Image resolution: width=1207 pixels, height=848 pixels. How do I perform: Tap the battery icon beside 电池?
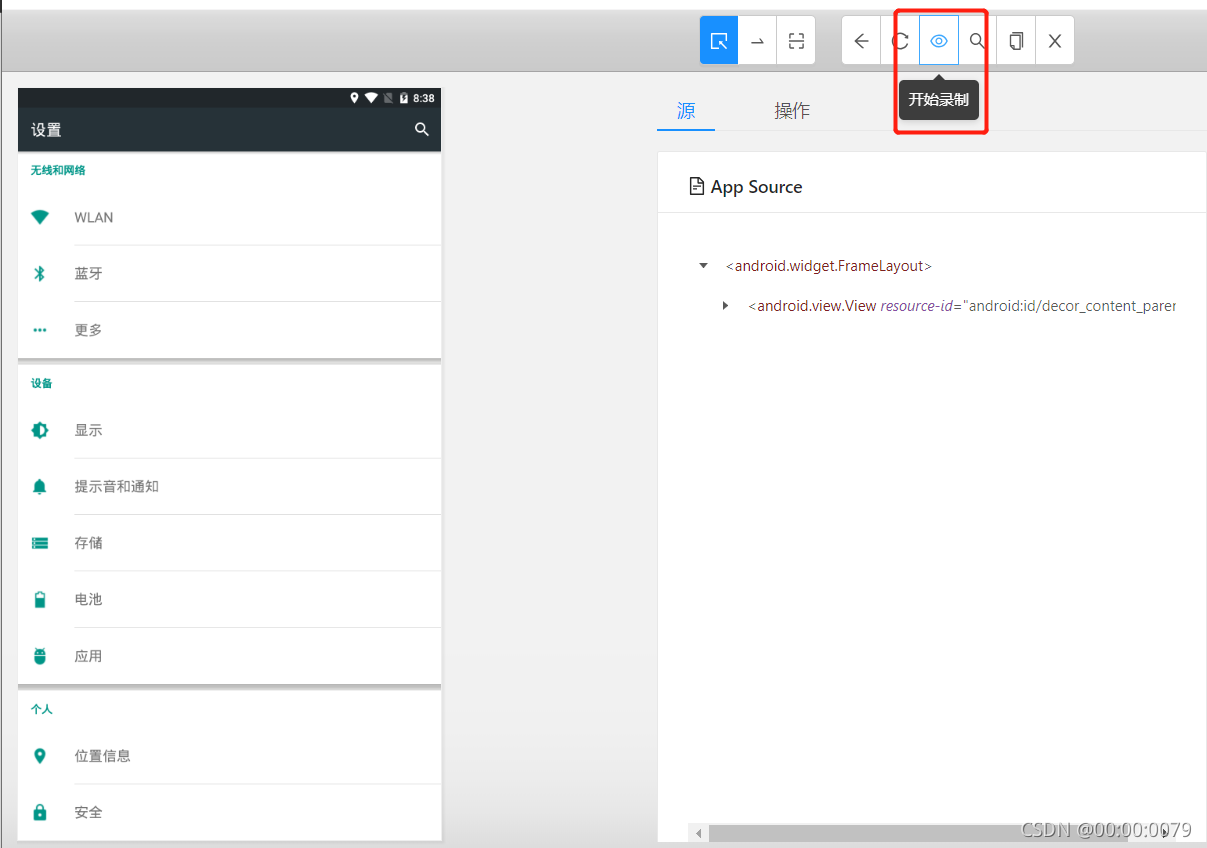coord(40,599)
